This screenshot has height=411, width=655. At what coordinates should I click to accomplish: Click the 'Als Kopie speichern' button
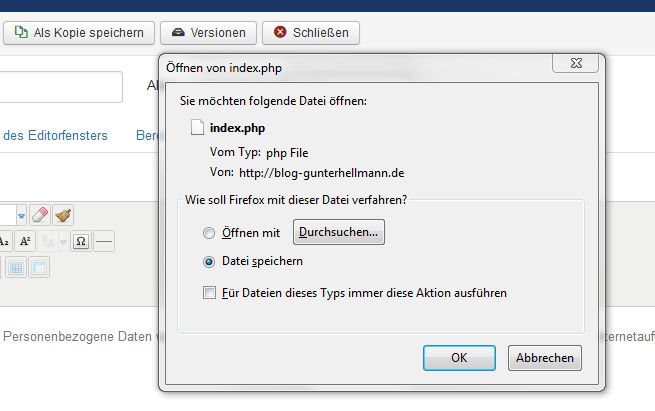80,33
